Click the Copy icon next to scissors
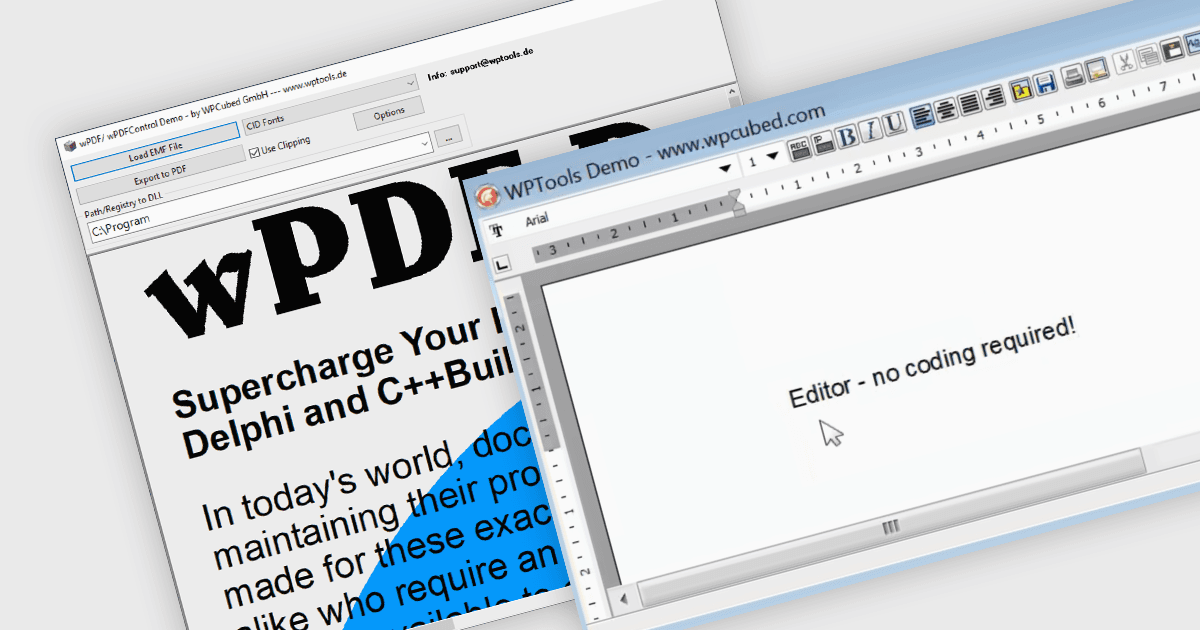Viewport: 1200px width, 630px height. 1149,54
